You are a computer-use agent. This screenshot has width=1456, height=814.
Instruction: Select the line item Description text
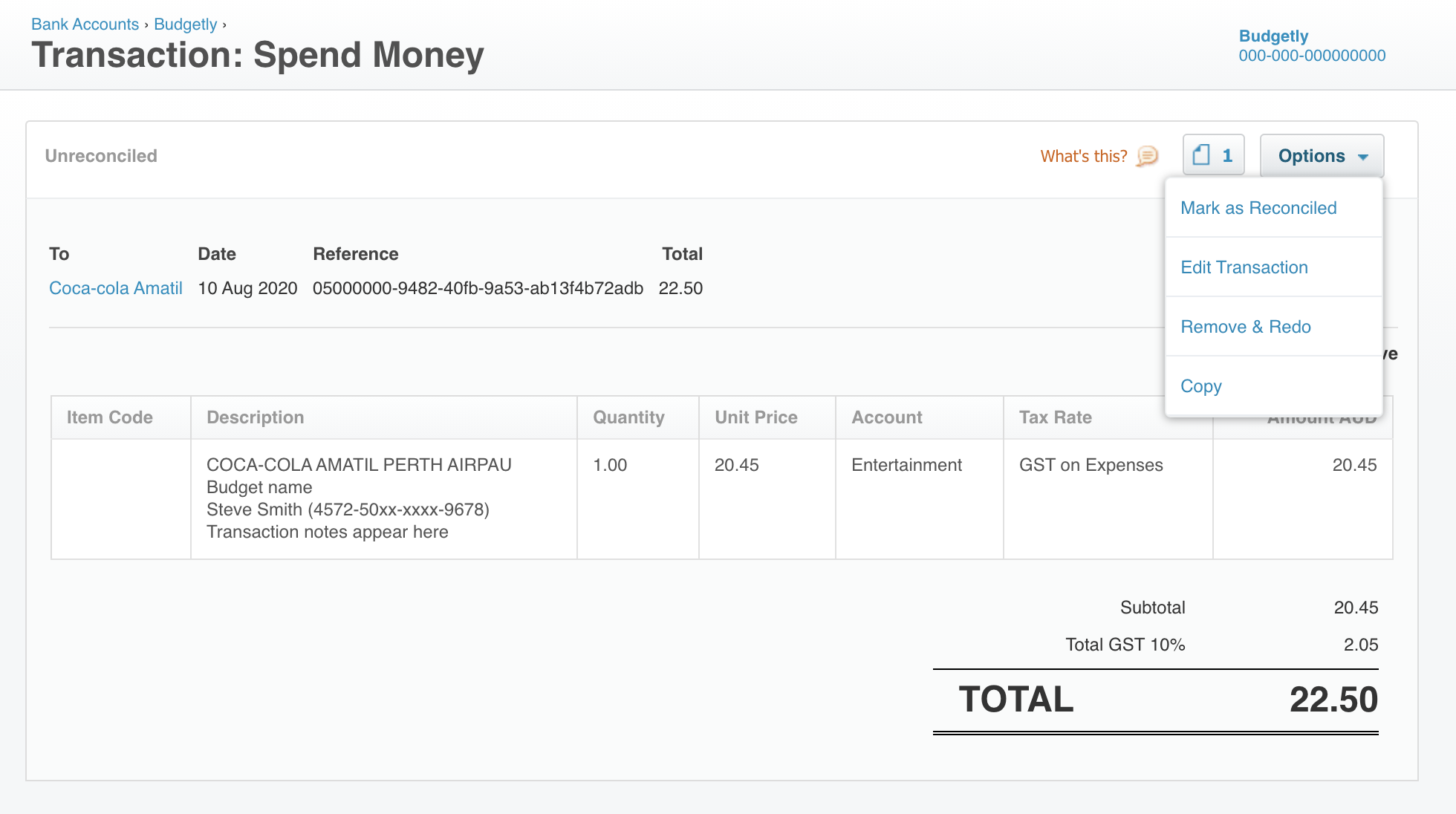coord(359,464)
